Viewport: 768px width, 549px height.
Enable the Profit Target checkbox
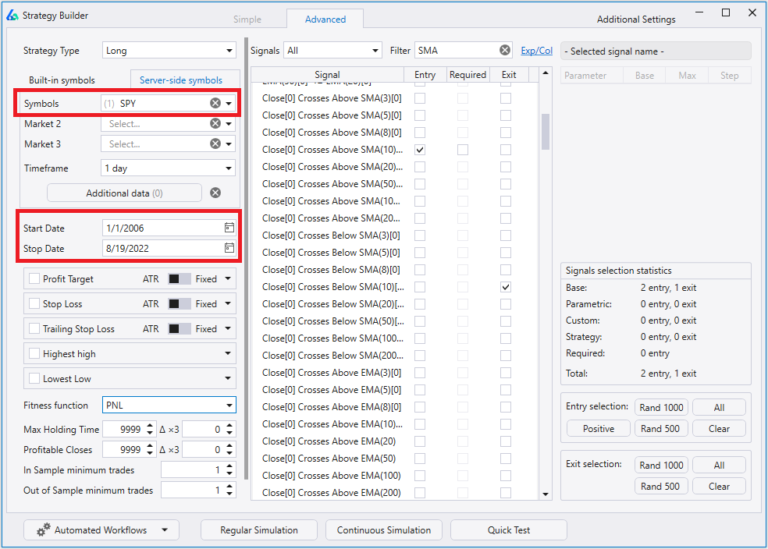coord(35,279)
